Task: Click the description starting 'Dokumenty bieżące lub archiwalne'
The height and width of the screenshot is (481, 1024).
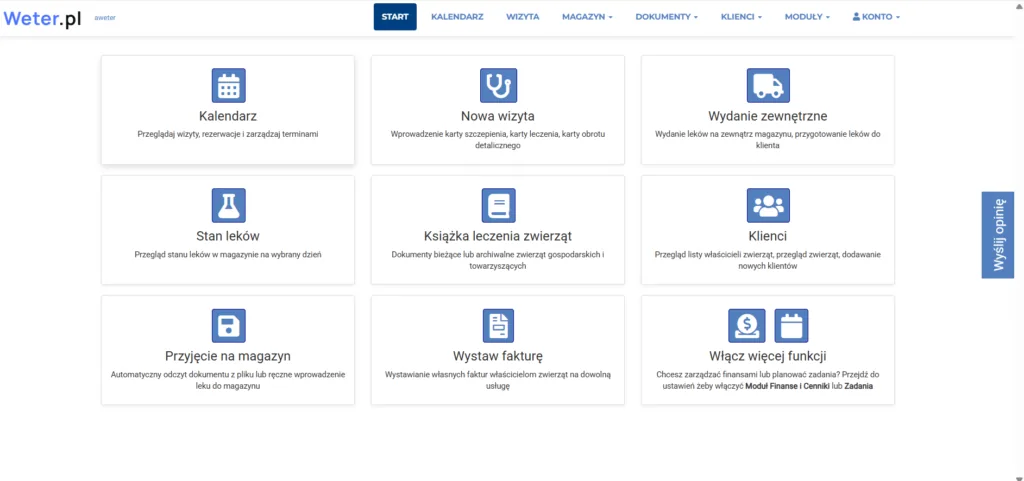Action: pos(498,260)
